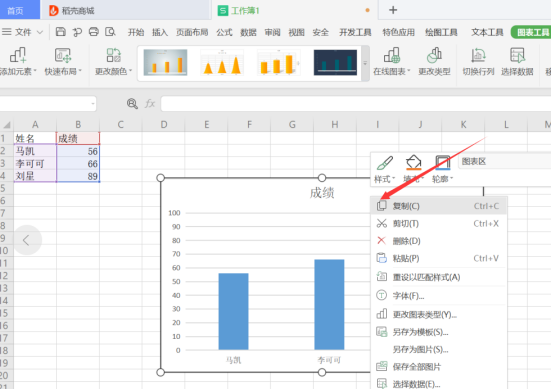
Task: Switch to the 开始 ribbon tab
Action: point(136,32)
